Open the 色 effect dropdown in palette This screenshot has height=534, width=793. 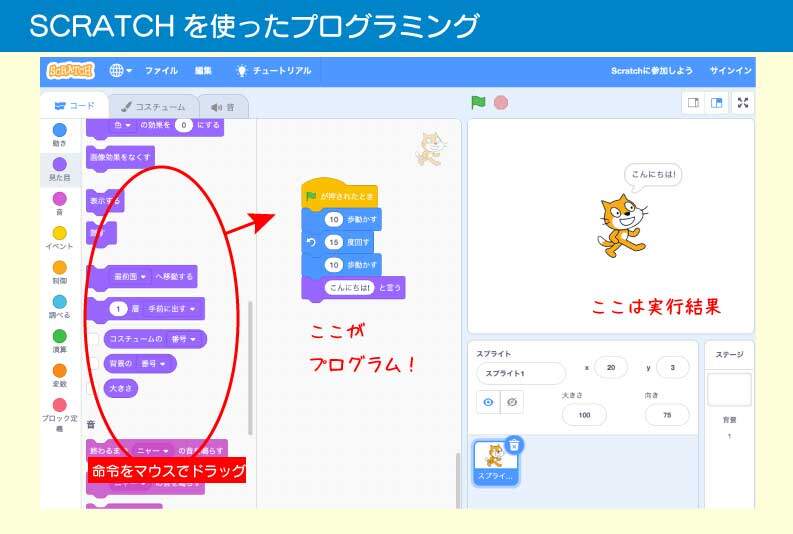[122, 125]
